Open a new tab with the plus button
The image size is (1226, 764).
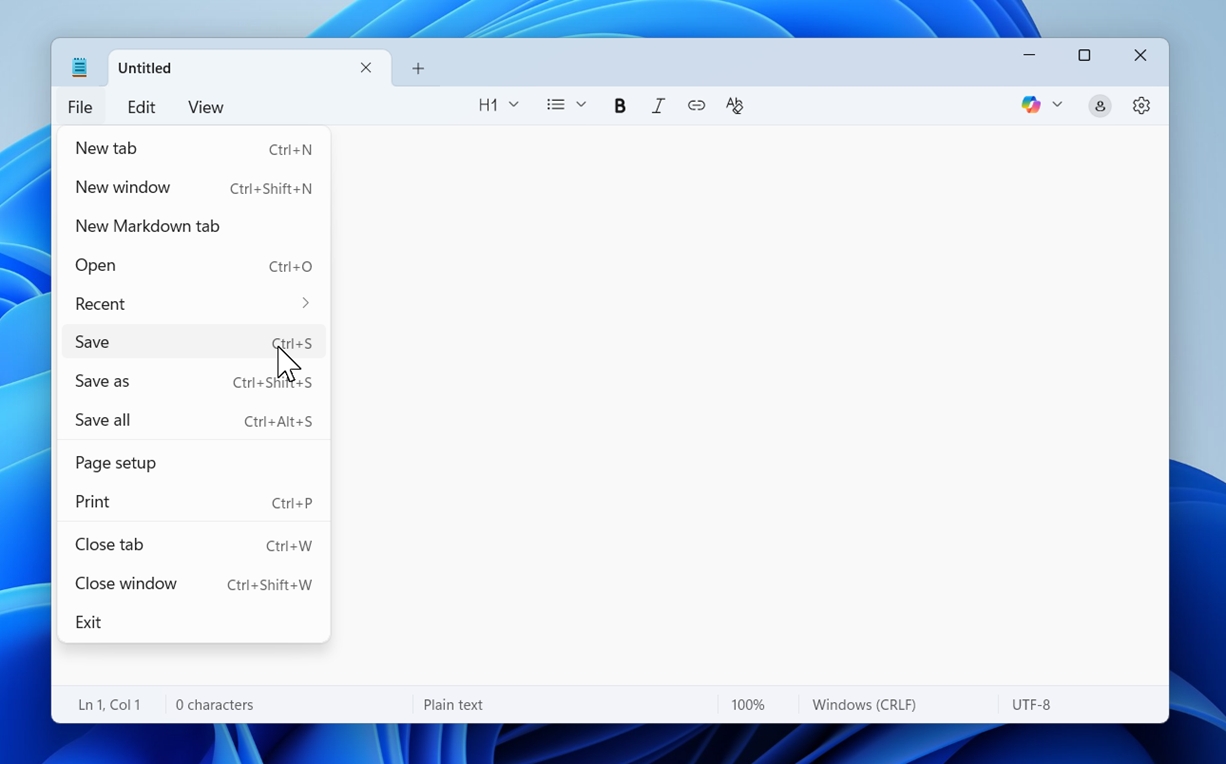pos(417,67)
